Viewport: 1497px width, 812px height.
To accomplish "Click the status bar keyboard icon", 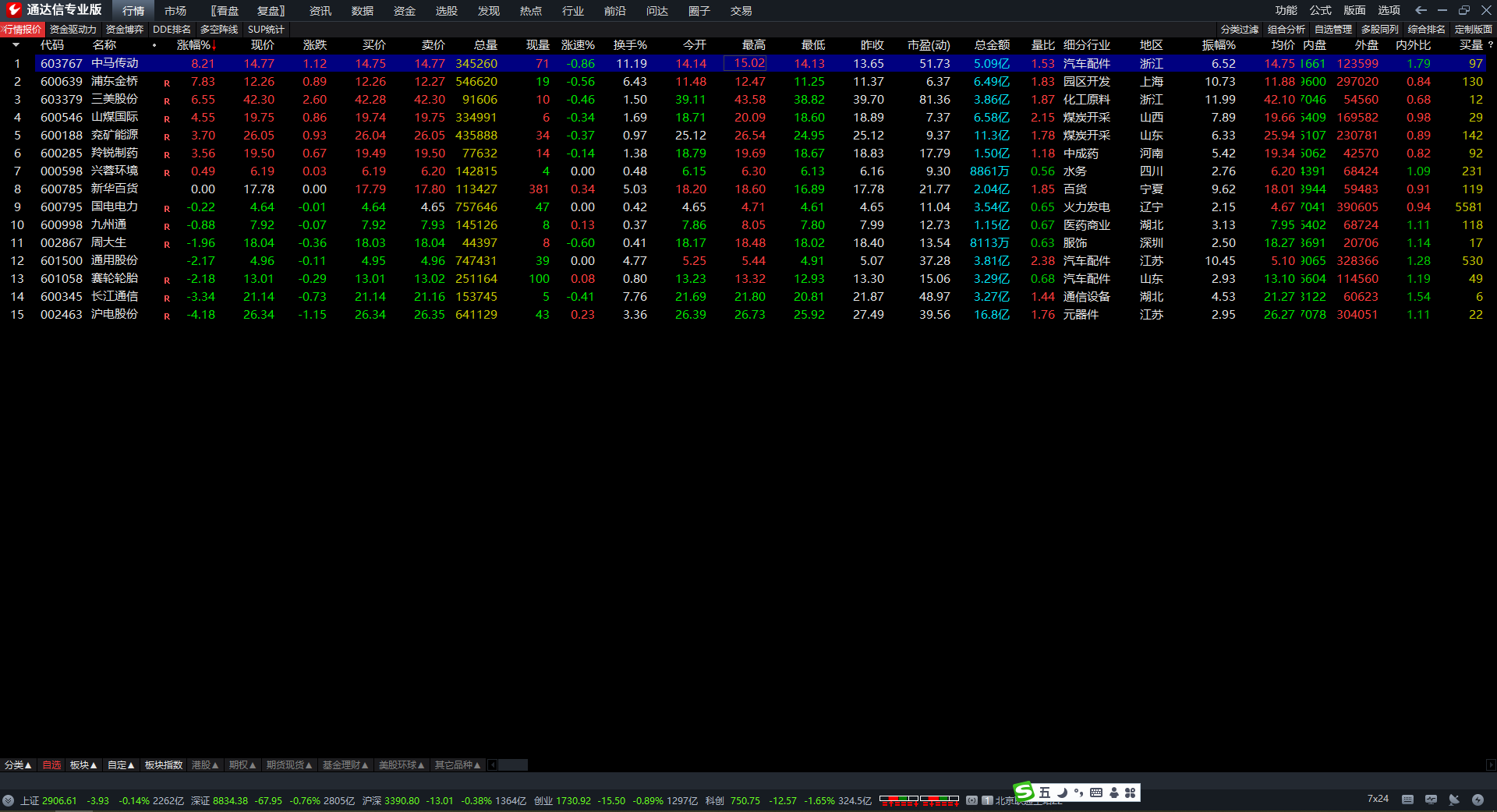I will click(1407, 800).
